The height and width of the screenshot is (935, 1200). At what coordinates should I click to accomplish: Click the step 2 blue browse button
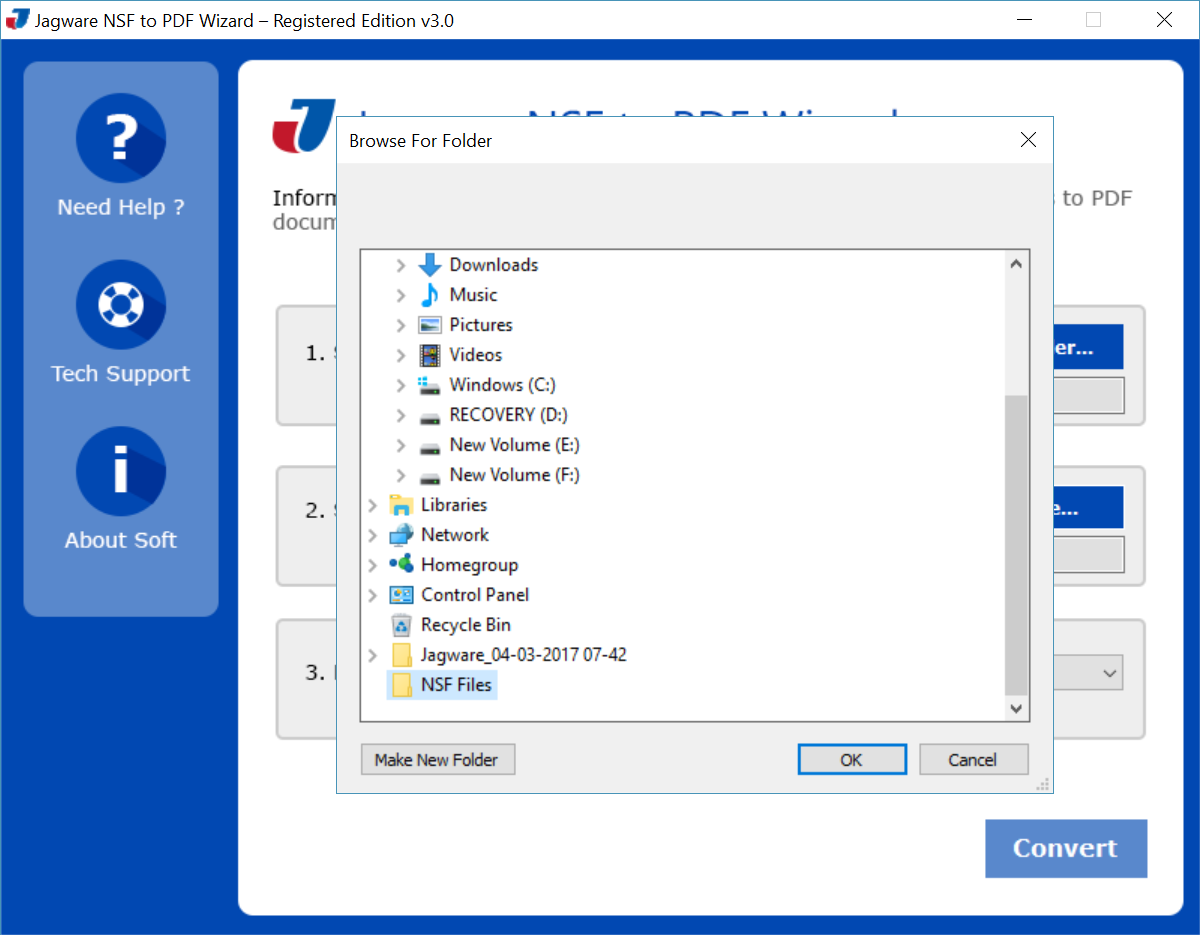coord(1088,508)
